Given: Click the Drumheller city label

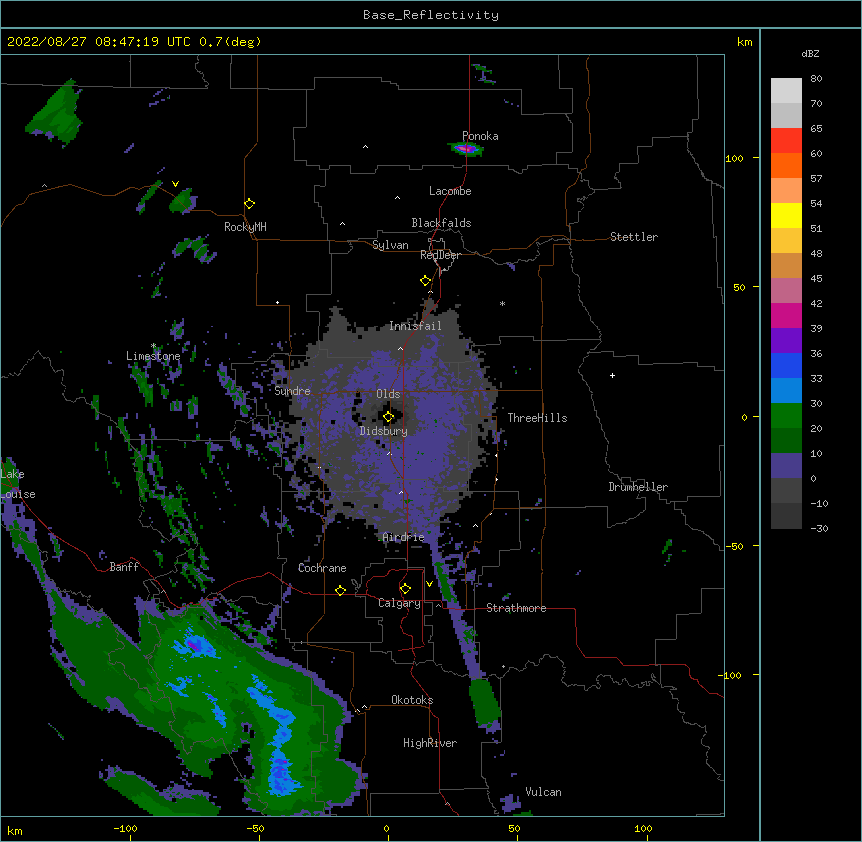Looking at the screenshot, I should click(x=638, y=487).
